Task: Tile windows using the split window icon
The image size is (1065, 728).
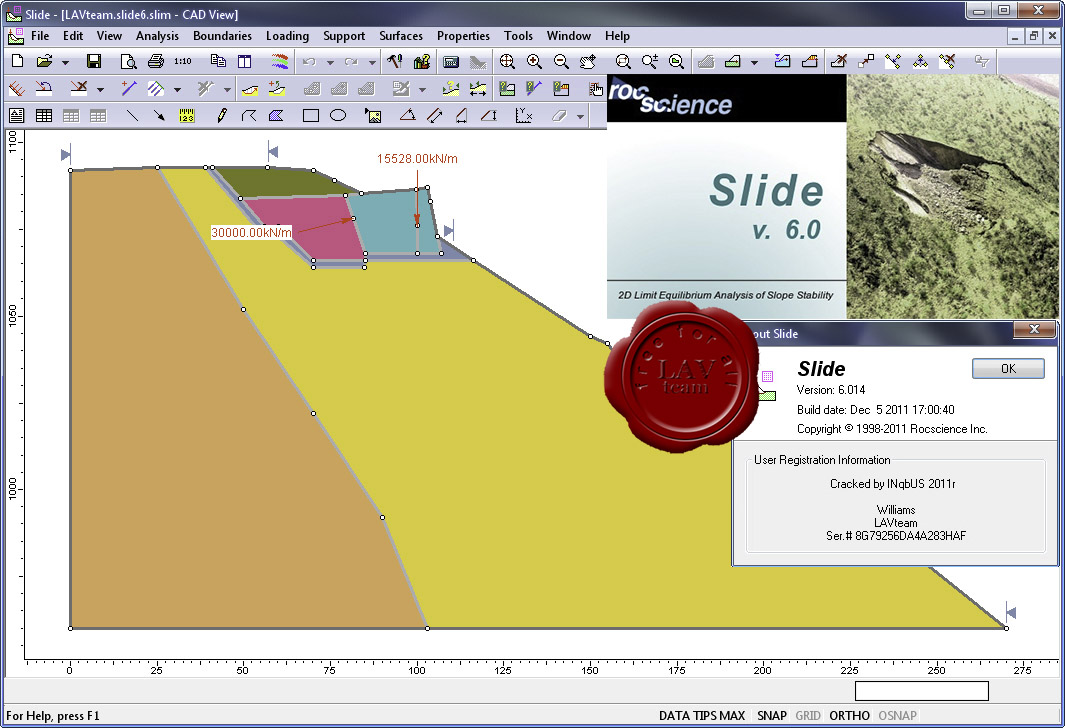Action: [x=245, y=62]
